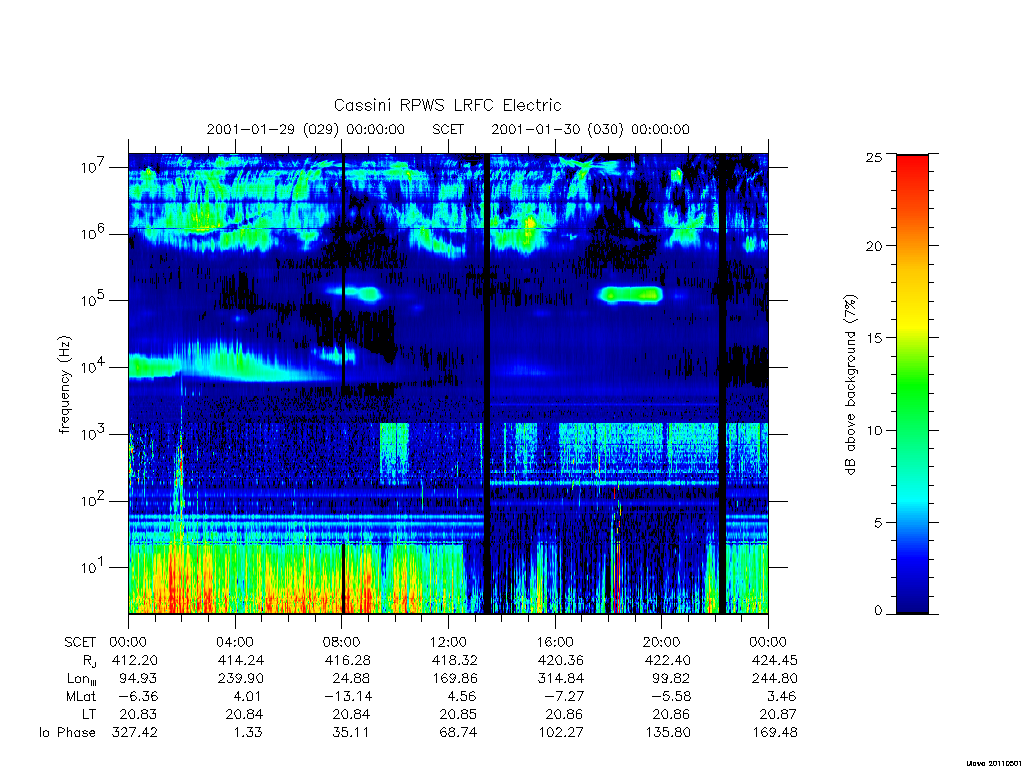The image size is (1024, 768).
Task: Click the frequency tick label for ten to the seventh hertz
Action: pyautogui.click(x=94, y=167)
